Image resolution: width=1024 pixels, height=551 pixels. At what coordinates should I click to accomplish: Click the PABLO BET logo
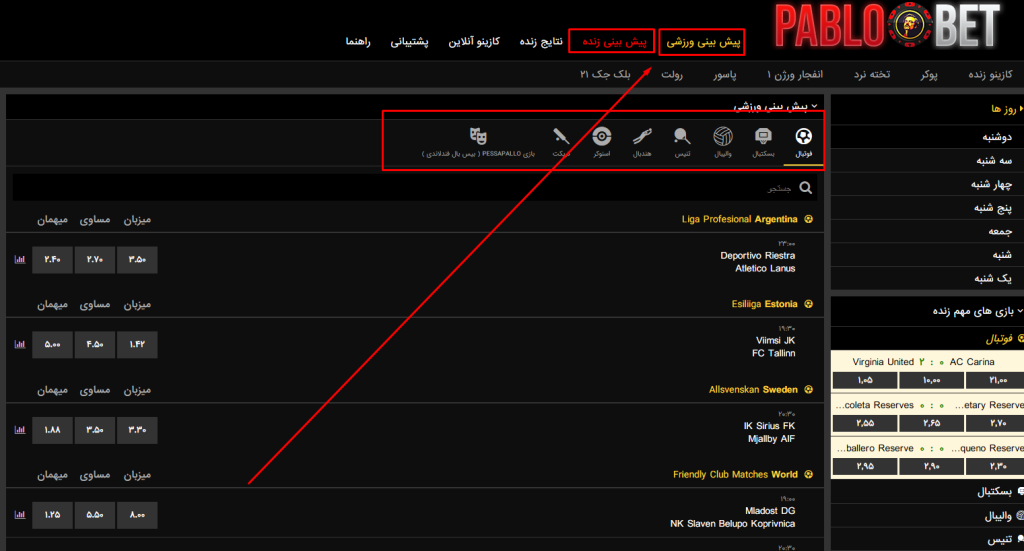point(887,26)
